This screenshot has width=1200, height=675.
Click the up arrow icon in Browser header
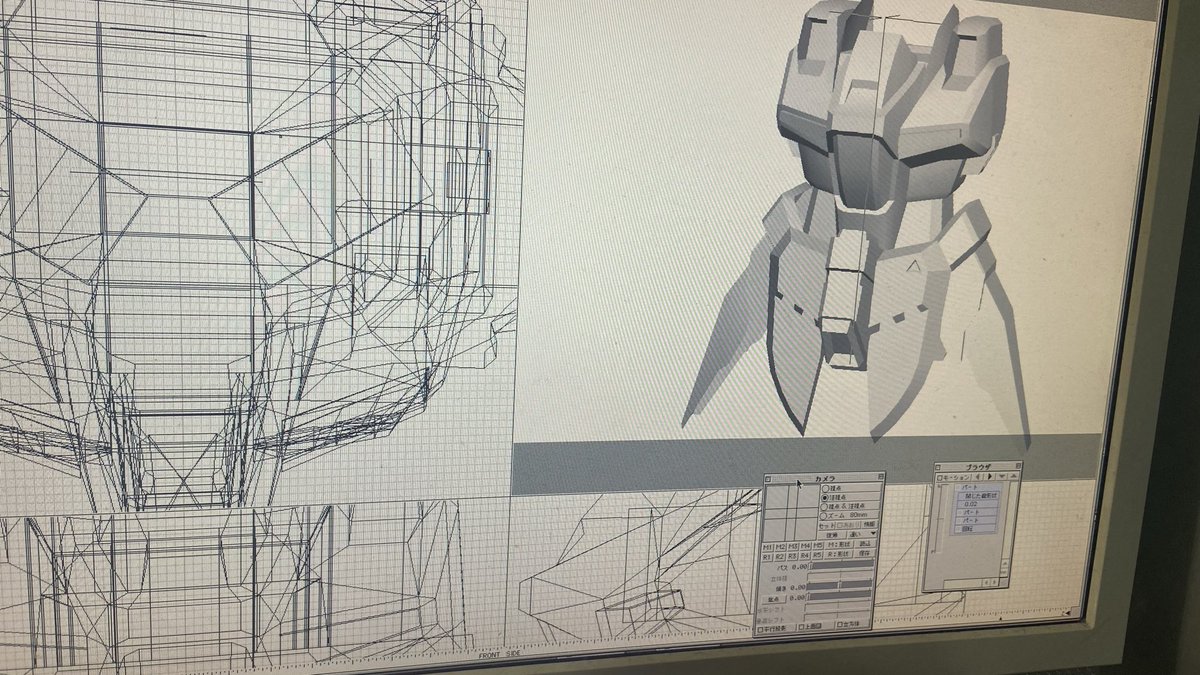pos(1013,477)
